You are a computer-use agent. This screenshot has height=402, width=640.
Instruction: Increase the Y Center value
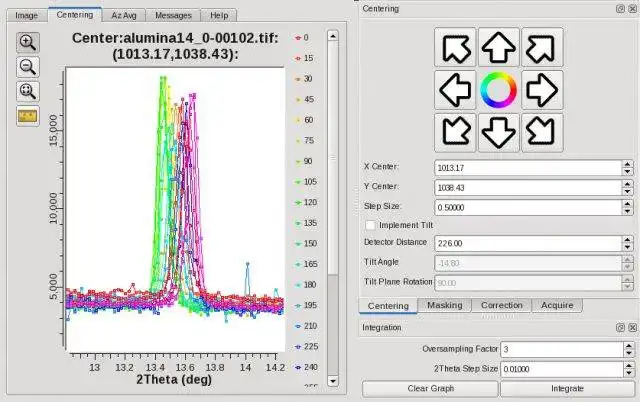[628, 184]
